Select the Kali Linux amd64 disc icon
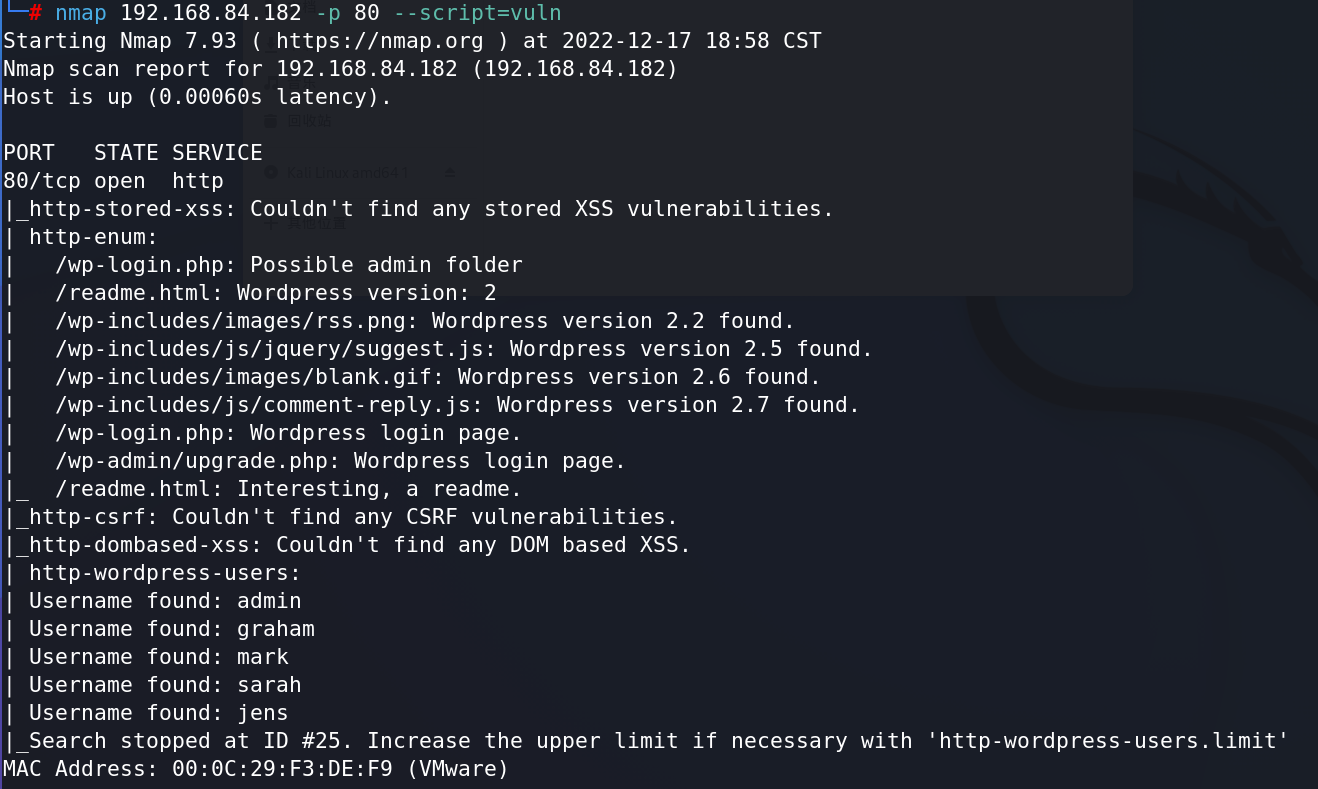This screenshot has height=789, width=1318. (270, 172)
